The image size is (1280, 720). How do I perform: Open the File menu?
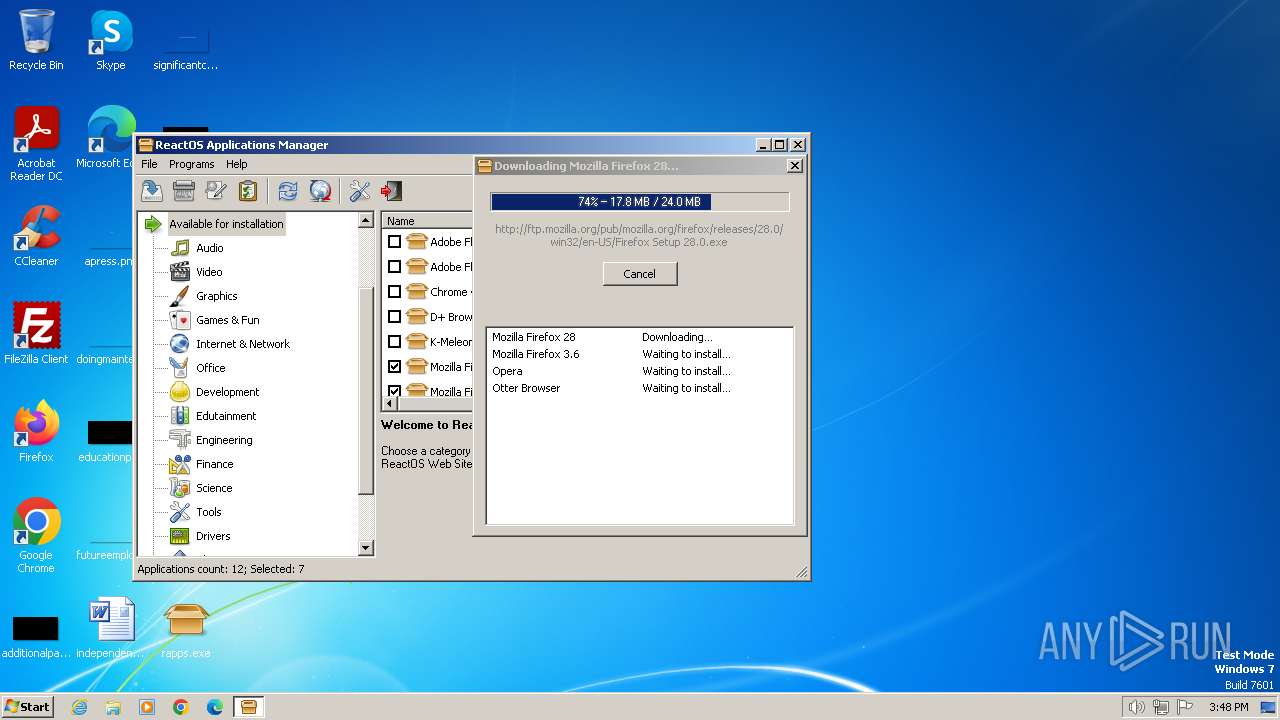(149, 164)
